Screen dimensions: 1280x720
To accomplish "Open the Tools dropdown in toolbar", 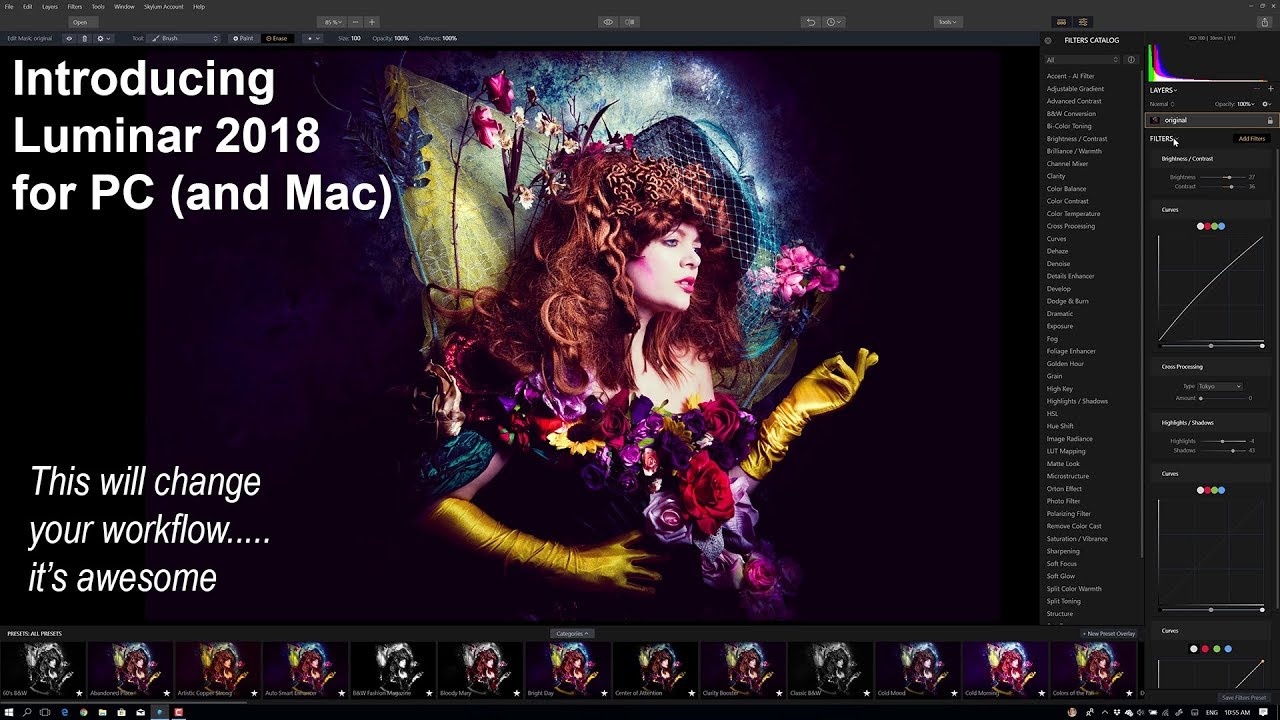I will tap(946, 22).
